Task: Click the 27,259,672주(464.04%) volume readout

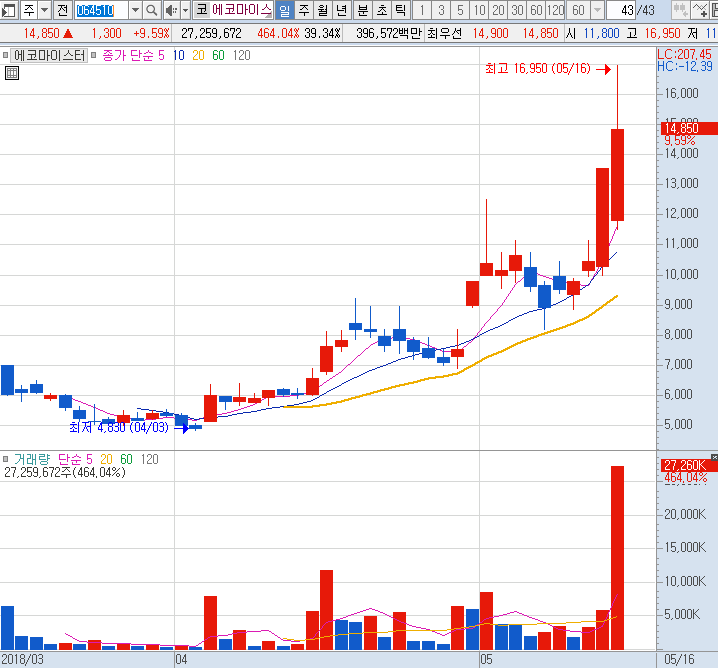Action: point(65,472)
